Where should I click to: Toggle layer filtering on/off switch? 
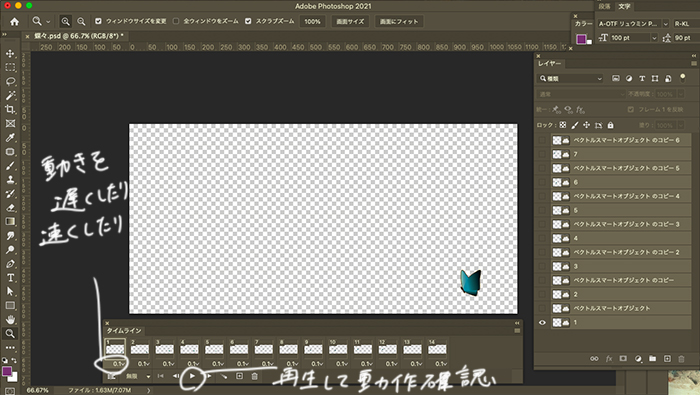[683, 78]
